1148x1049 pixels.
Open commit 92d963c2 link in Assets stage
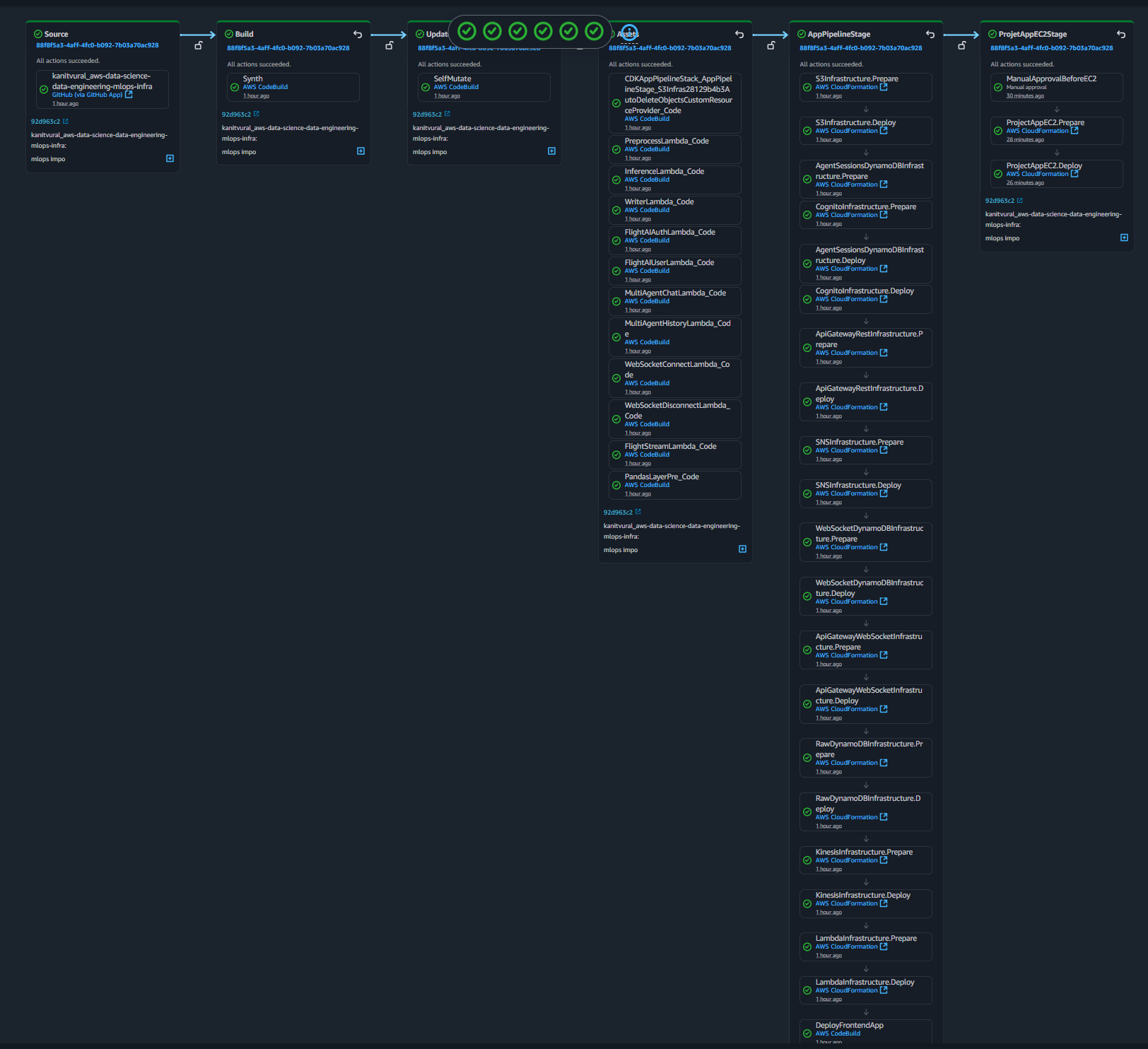point(618,512)
